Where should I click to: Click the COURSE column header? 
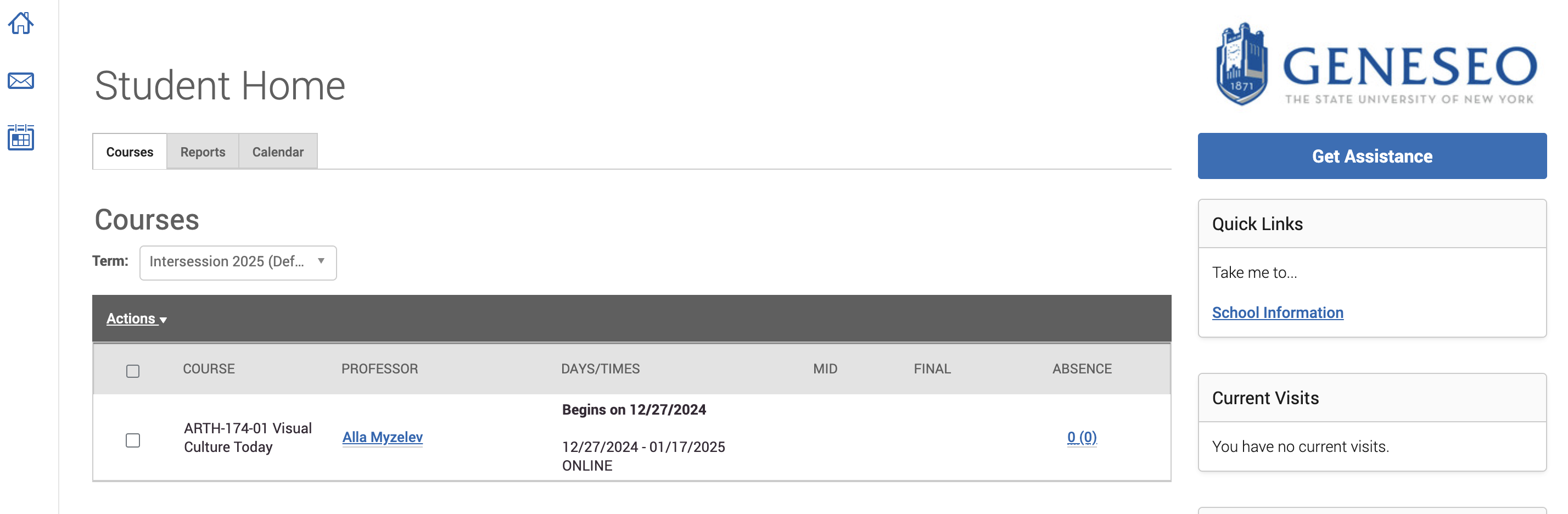point(209,368)
